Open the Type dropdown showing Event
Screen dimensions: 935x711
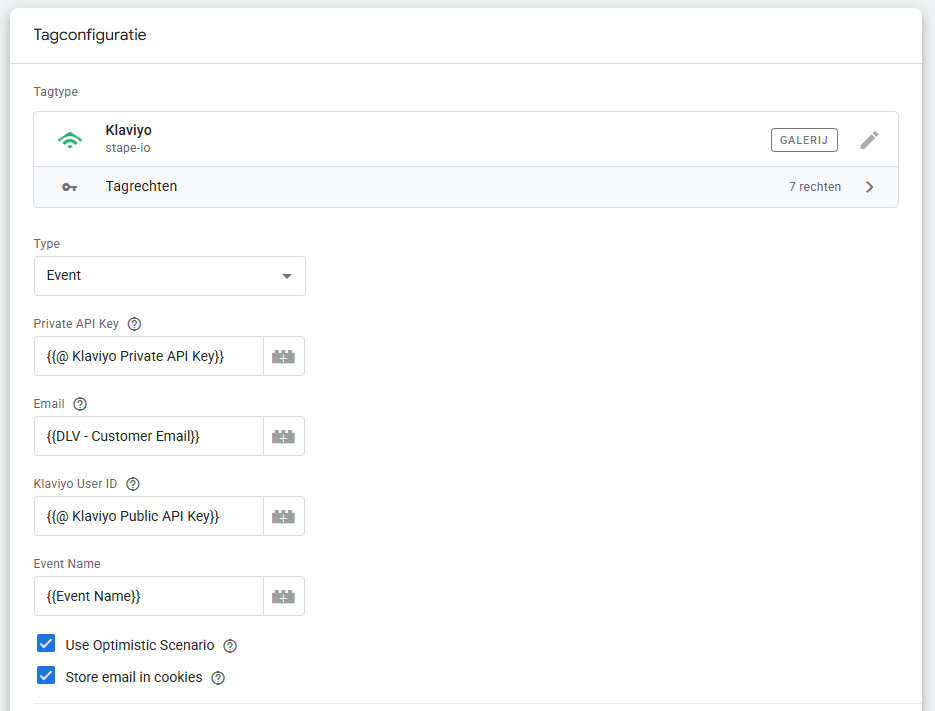click(170, 276)
